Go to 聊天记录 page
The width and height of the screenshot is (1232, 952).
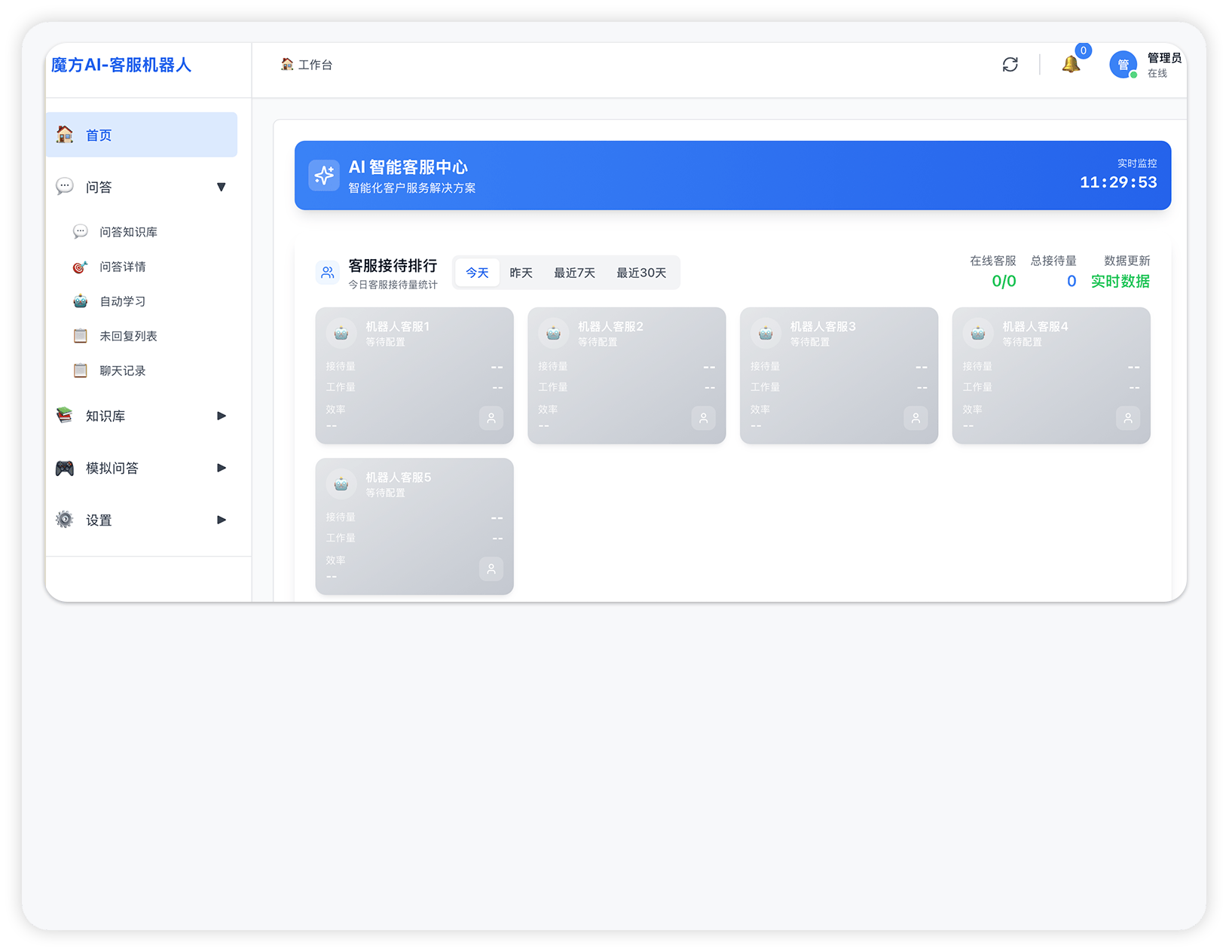[122, 371]
